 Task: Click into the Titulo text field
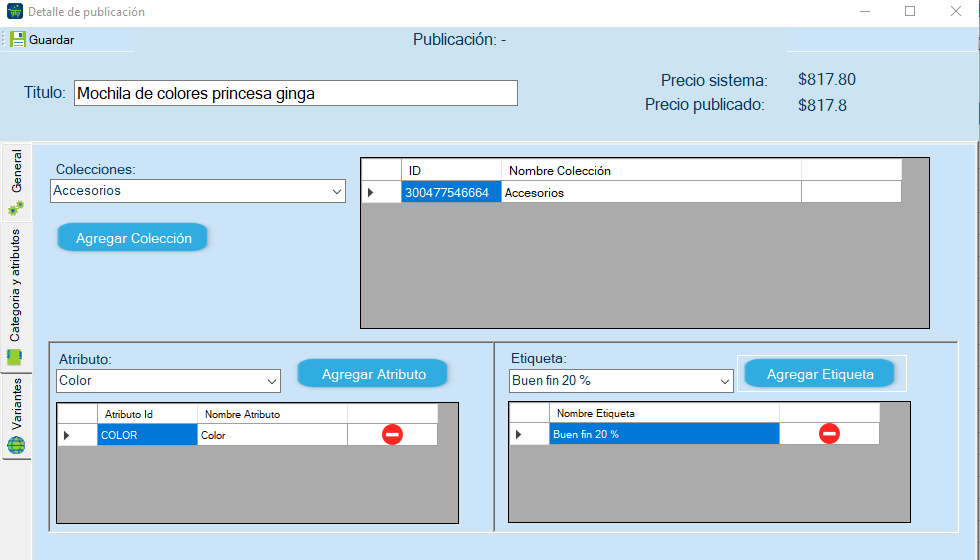click(296, 93)
